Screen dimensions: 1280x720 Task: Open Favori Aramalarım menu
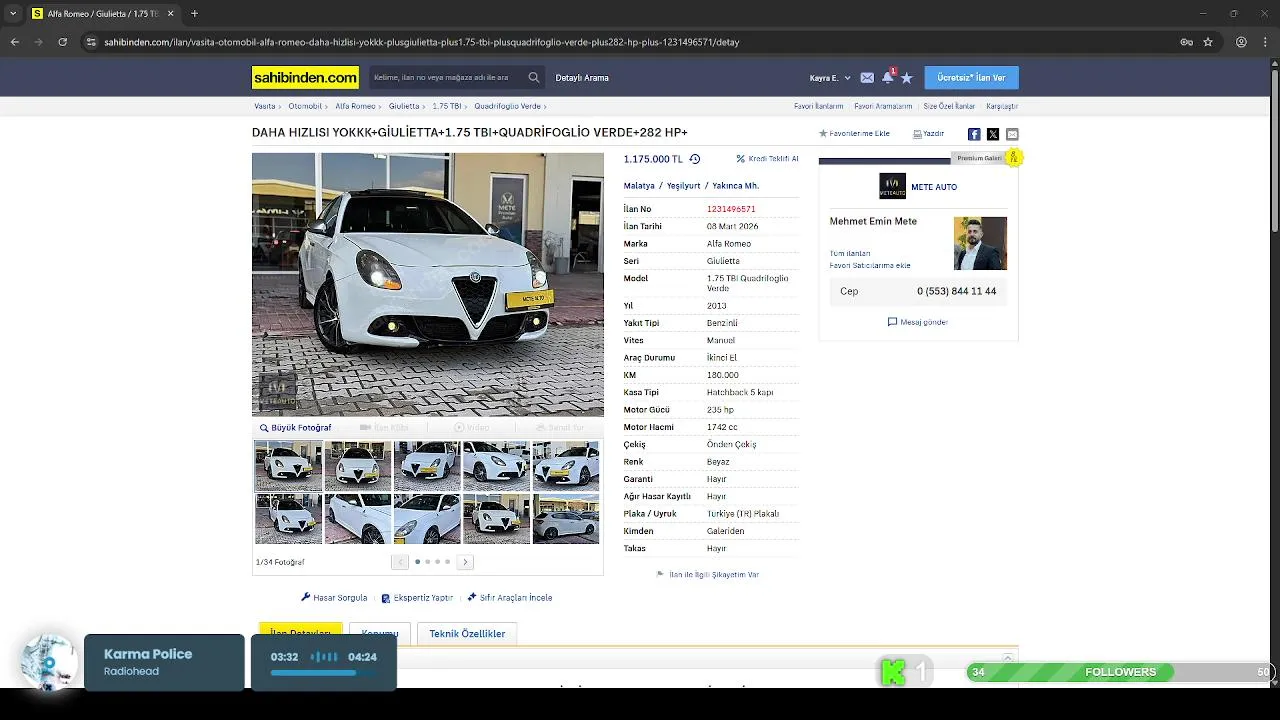click(883, 106)
